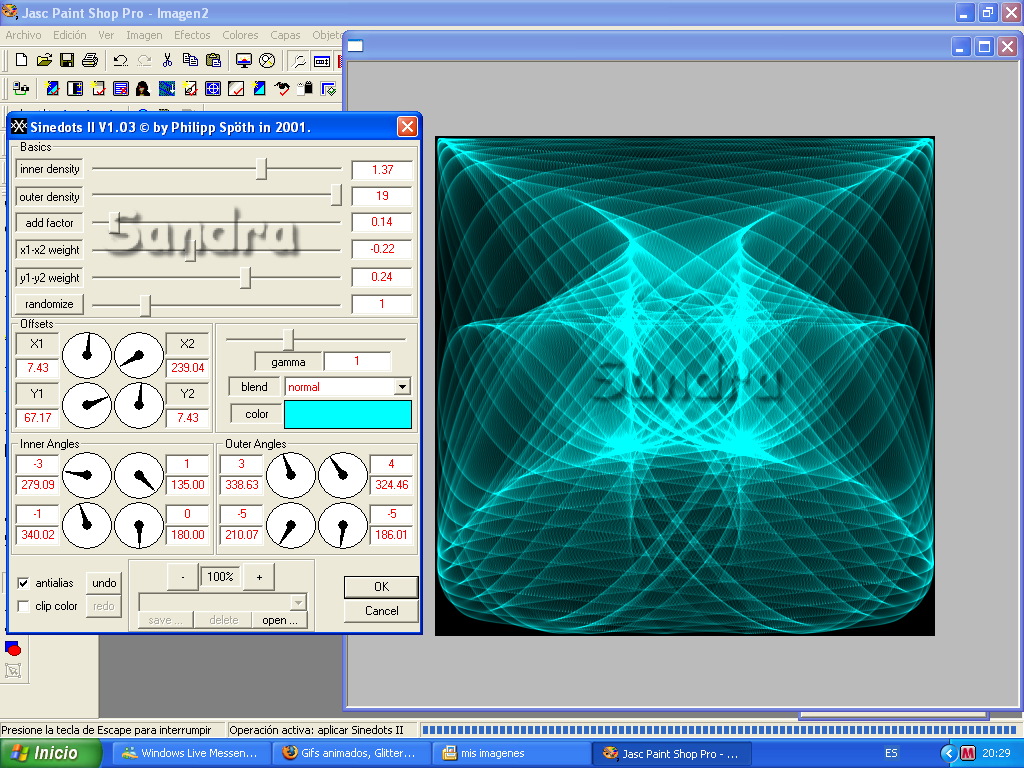The image size is (1024, 768).
Task: Increase preview zoom with the + button
Action: click(x=259, y=577)
